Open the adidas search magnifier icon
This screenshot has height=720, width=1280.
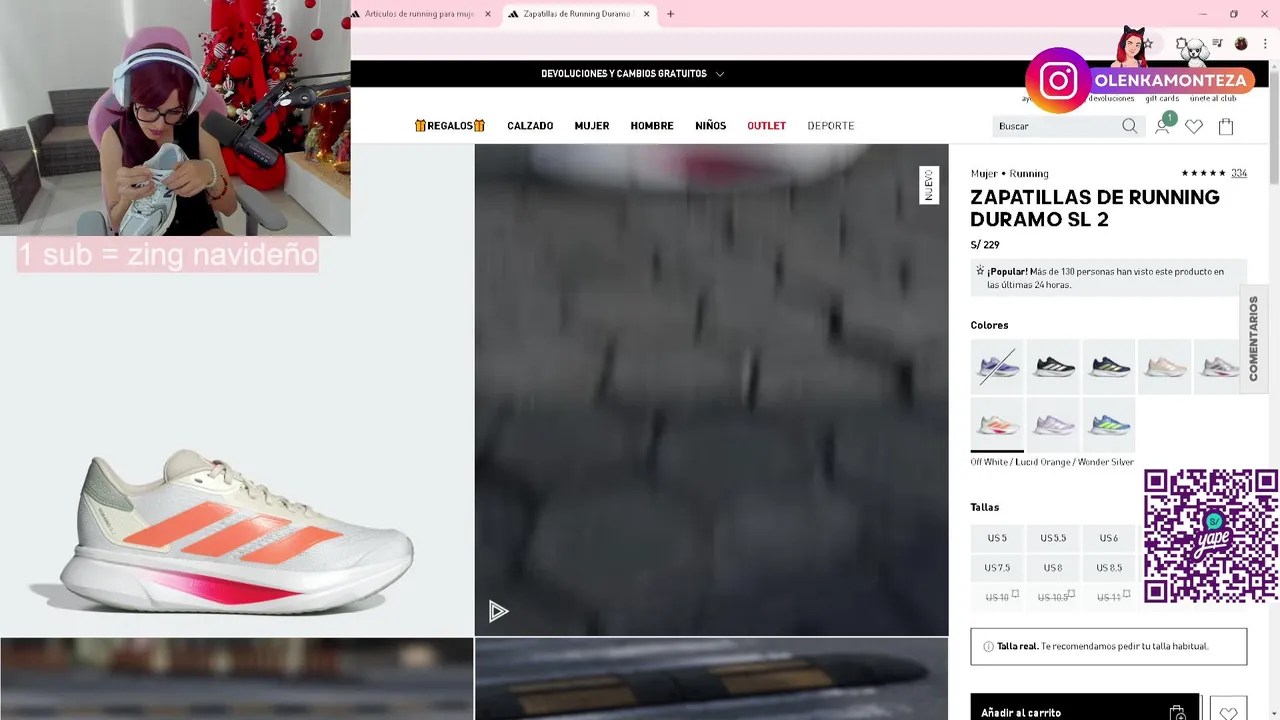(1129, 126)
